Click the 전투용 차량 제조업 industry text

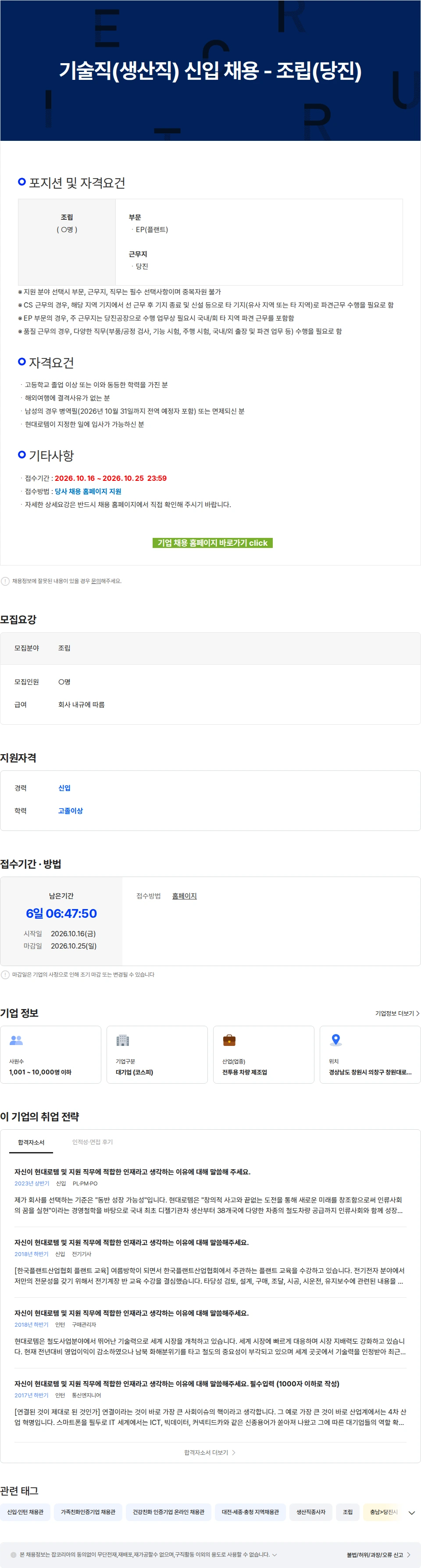(245, 1073)
